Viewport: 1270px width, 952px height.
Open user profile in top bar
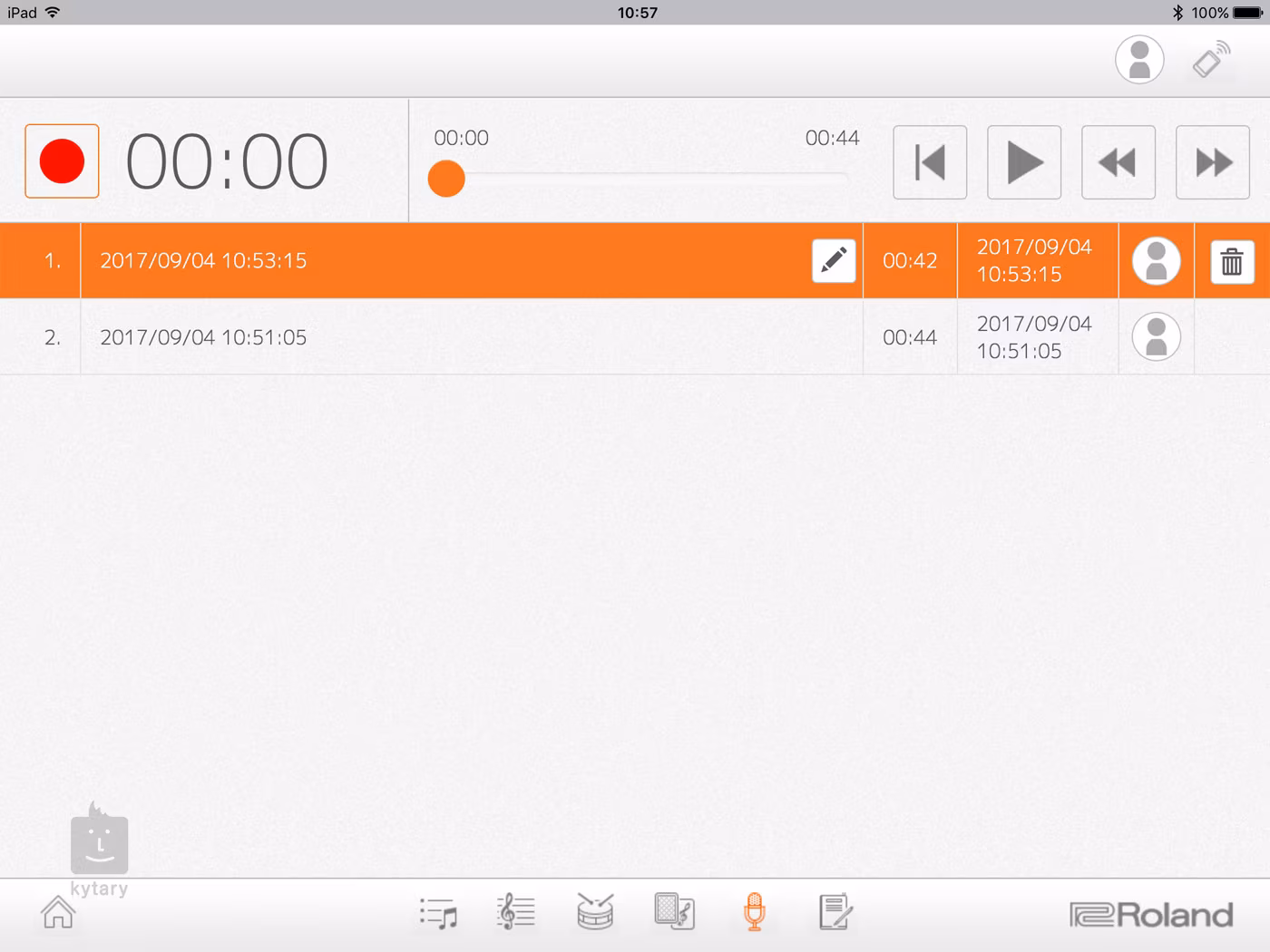pyautogui.click(x=1139, y=60)
